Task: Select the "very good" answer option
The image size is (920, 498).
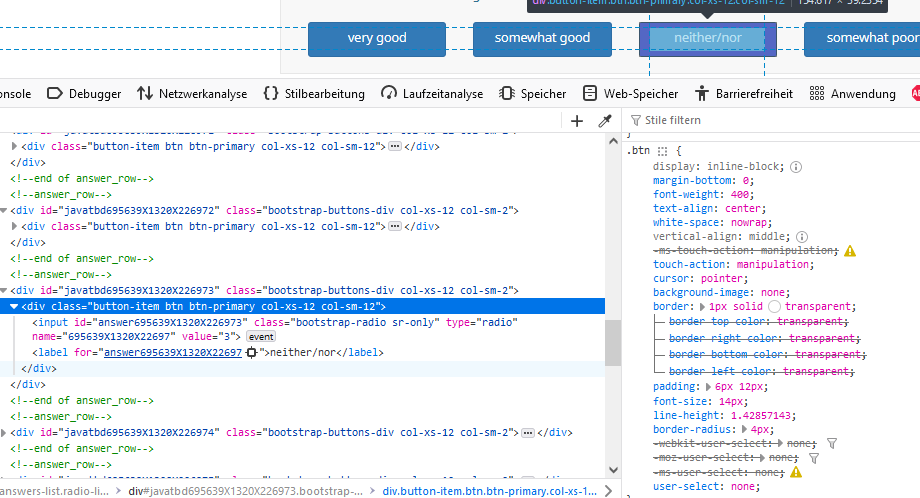Action: pyautogui.click(x=377, y=38)
